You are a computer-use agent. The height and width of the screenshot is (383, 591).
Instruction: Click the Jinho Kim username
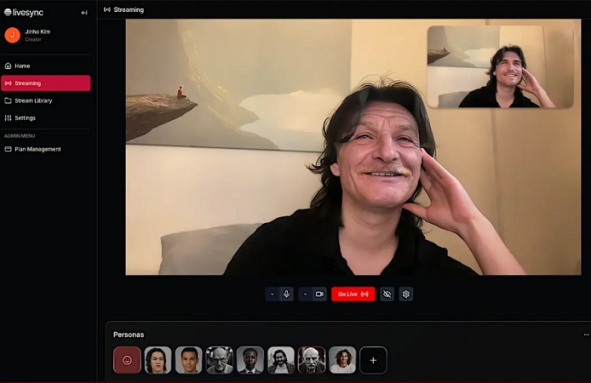pos(37,32)
